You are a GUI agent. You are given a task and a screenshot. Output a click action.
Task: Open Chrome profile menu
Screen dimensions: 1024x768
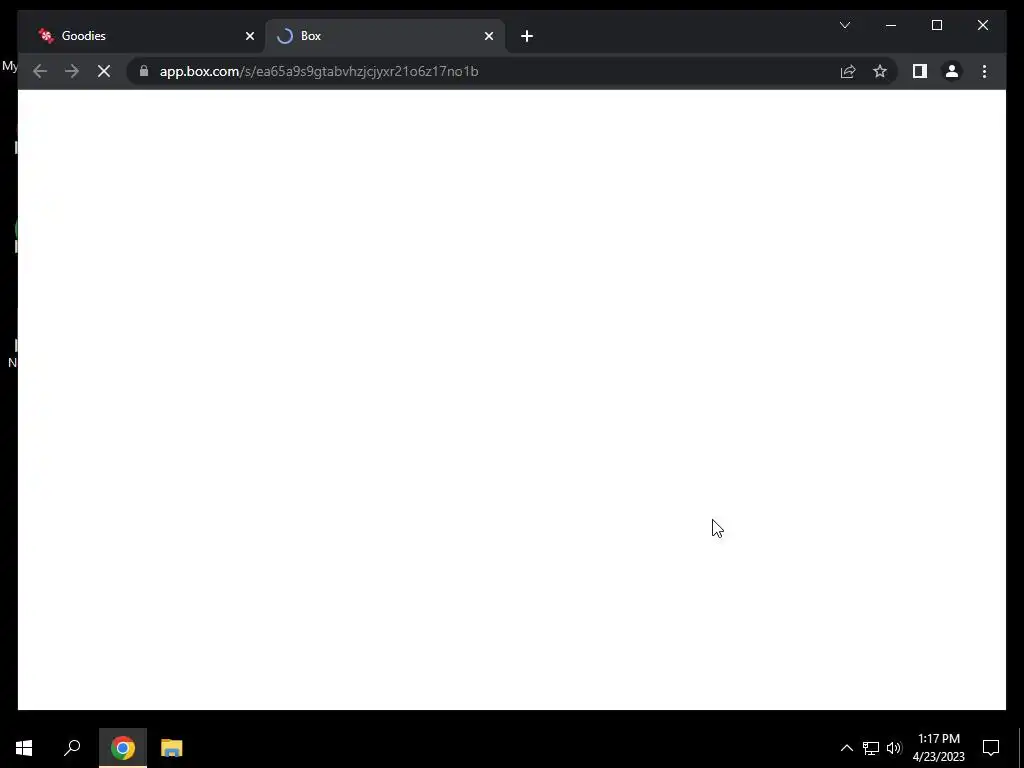click(952, 71)
